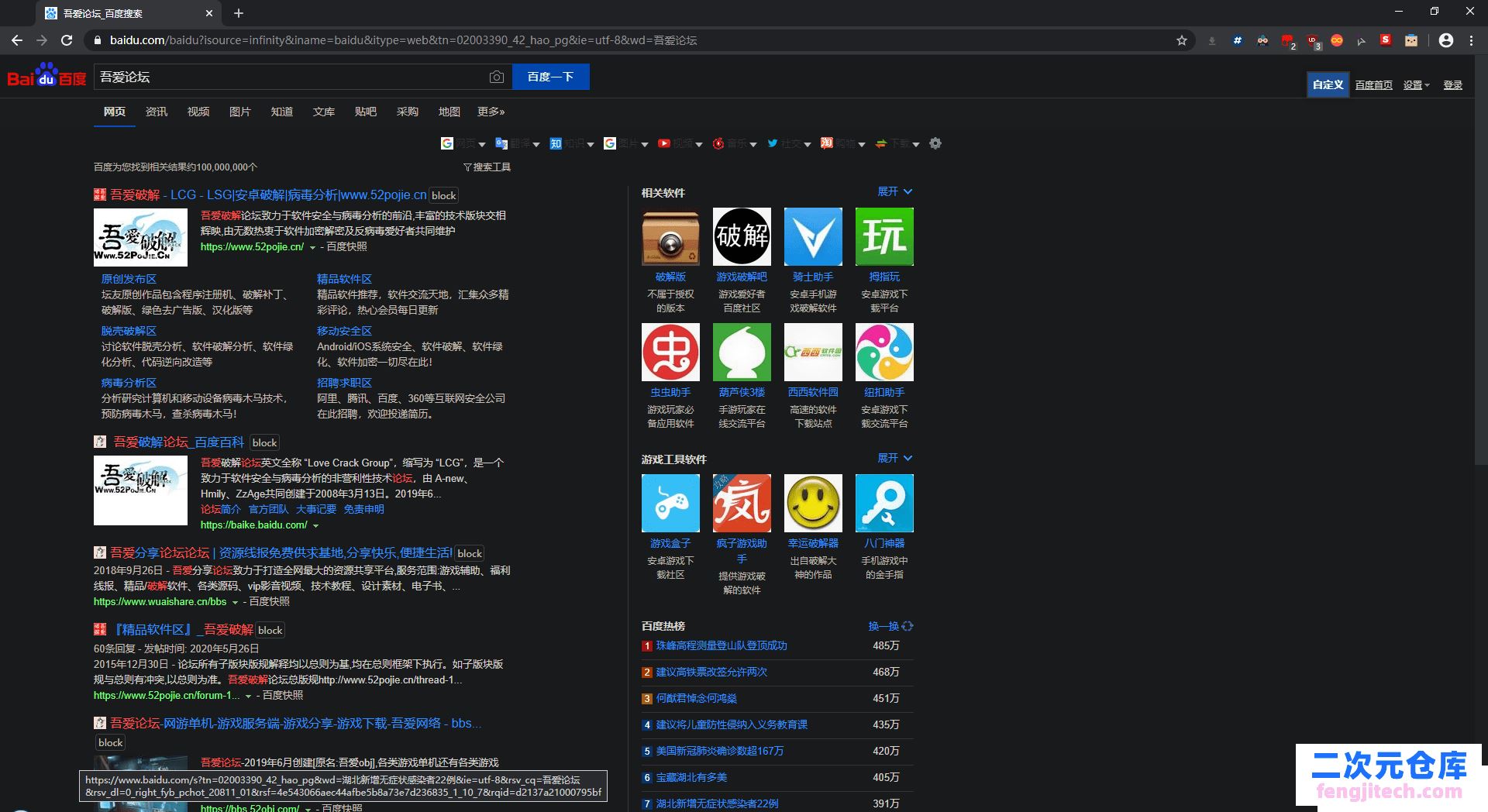Expand the 更多» menu
Viewport: 1488px width, 812px height.
coord(491,112)
